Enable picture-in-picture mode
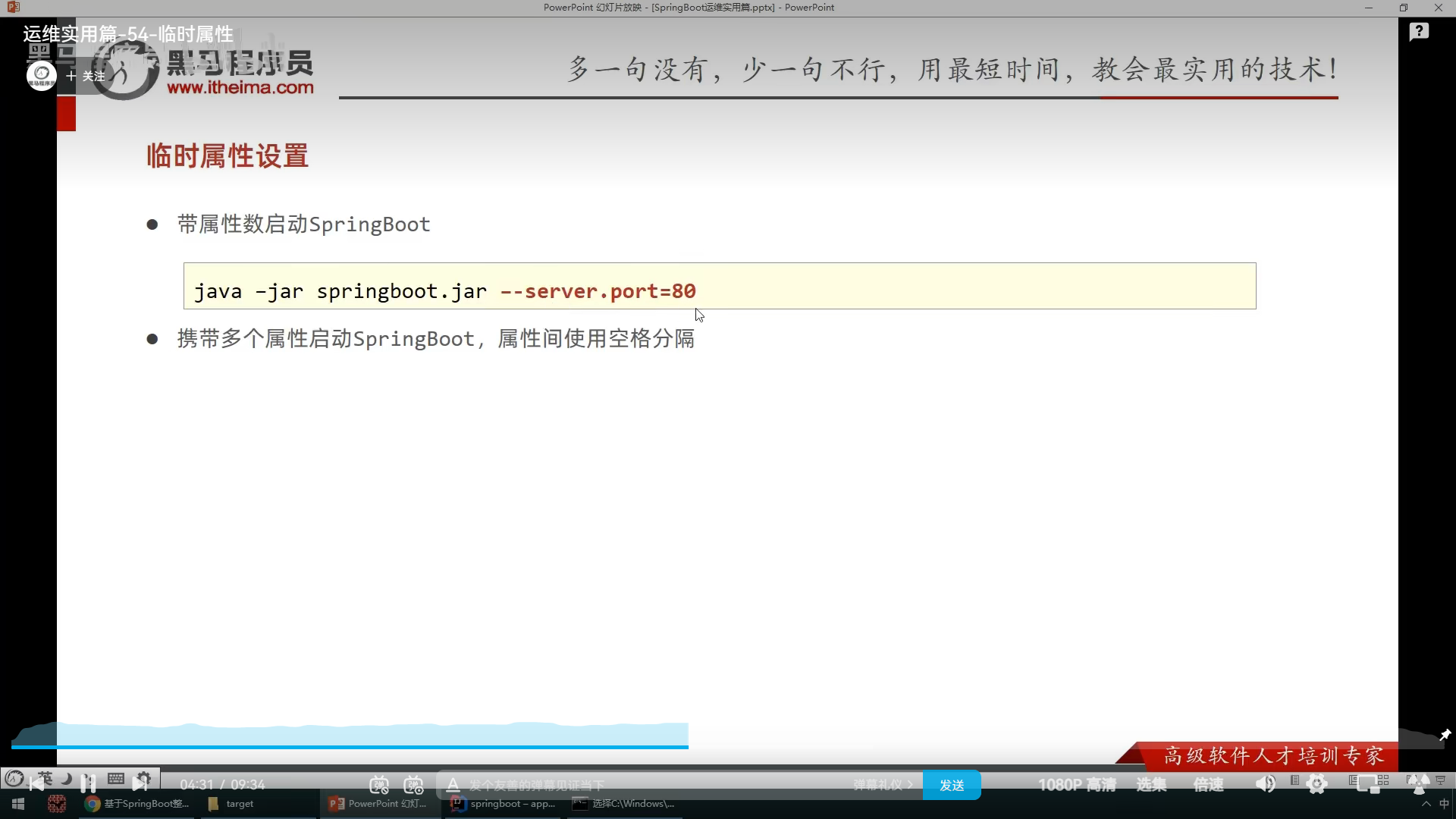 click(1369, 785)
